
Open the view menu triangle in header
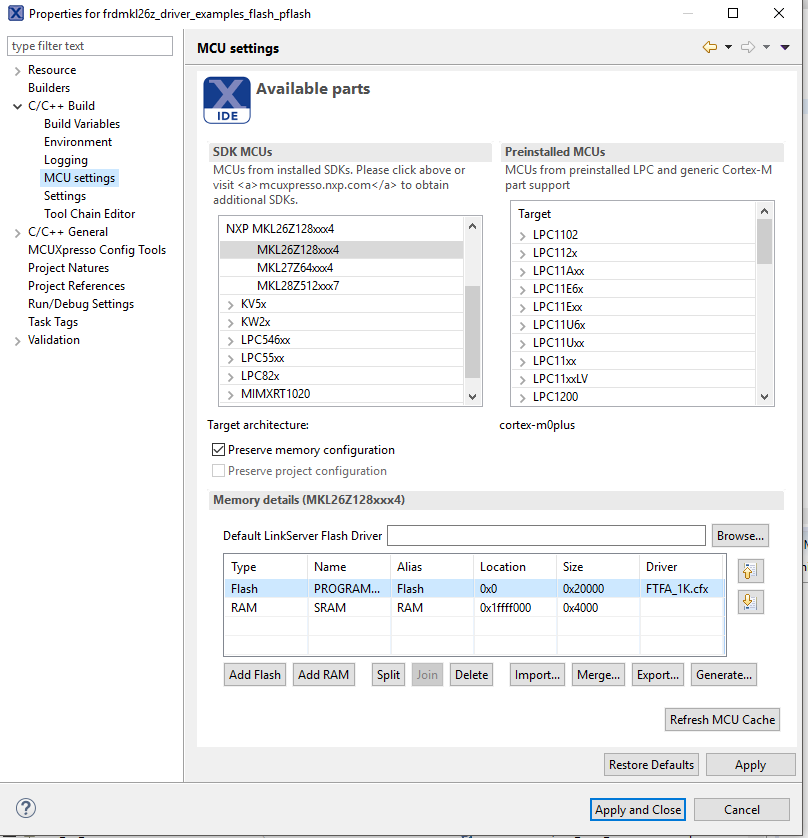(x=785, y=48)
